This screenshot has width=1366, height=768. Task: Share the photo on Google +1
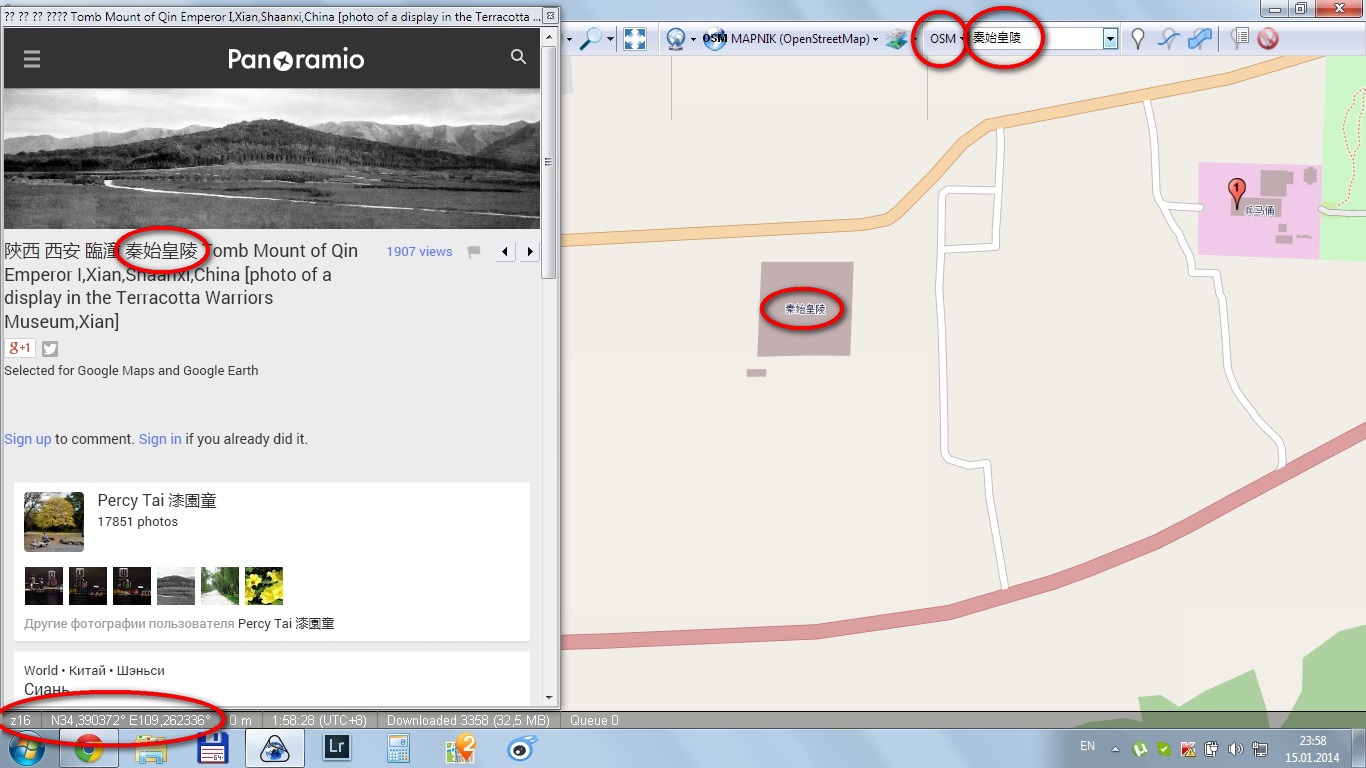coord(20,348)
